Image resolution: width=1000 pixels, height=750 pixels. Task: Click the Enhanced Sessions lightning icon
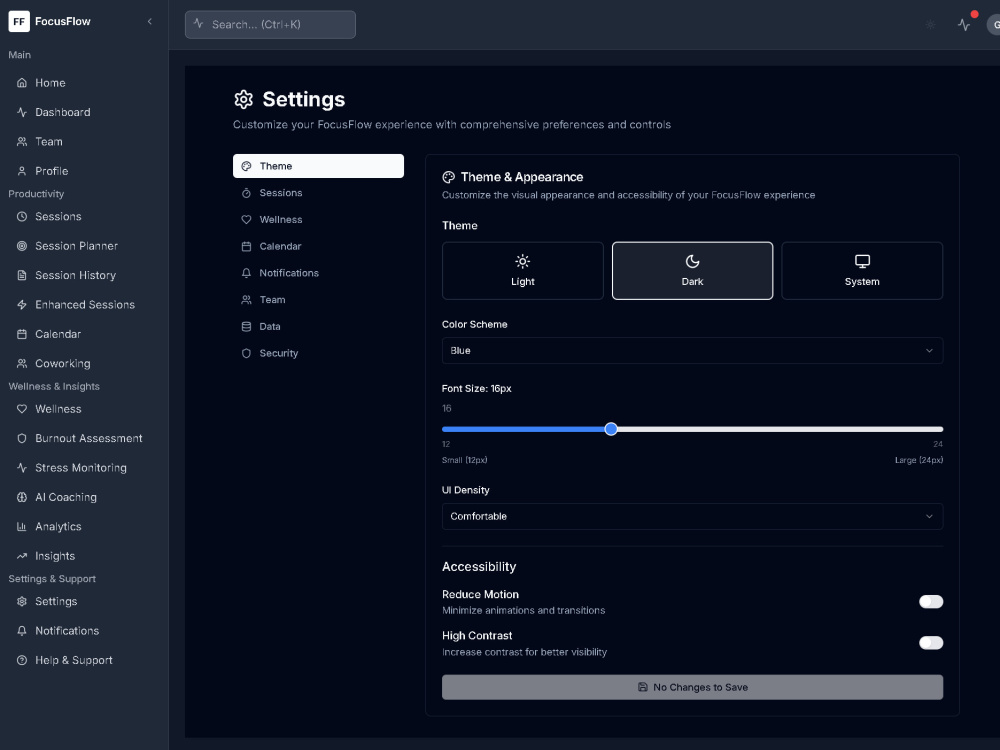[22, 304]
